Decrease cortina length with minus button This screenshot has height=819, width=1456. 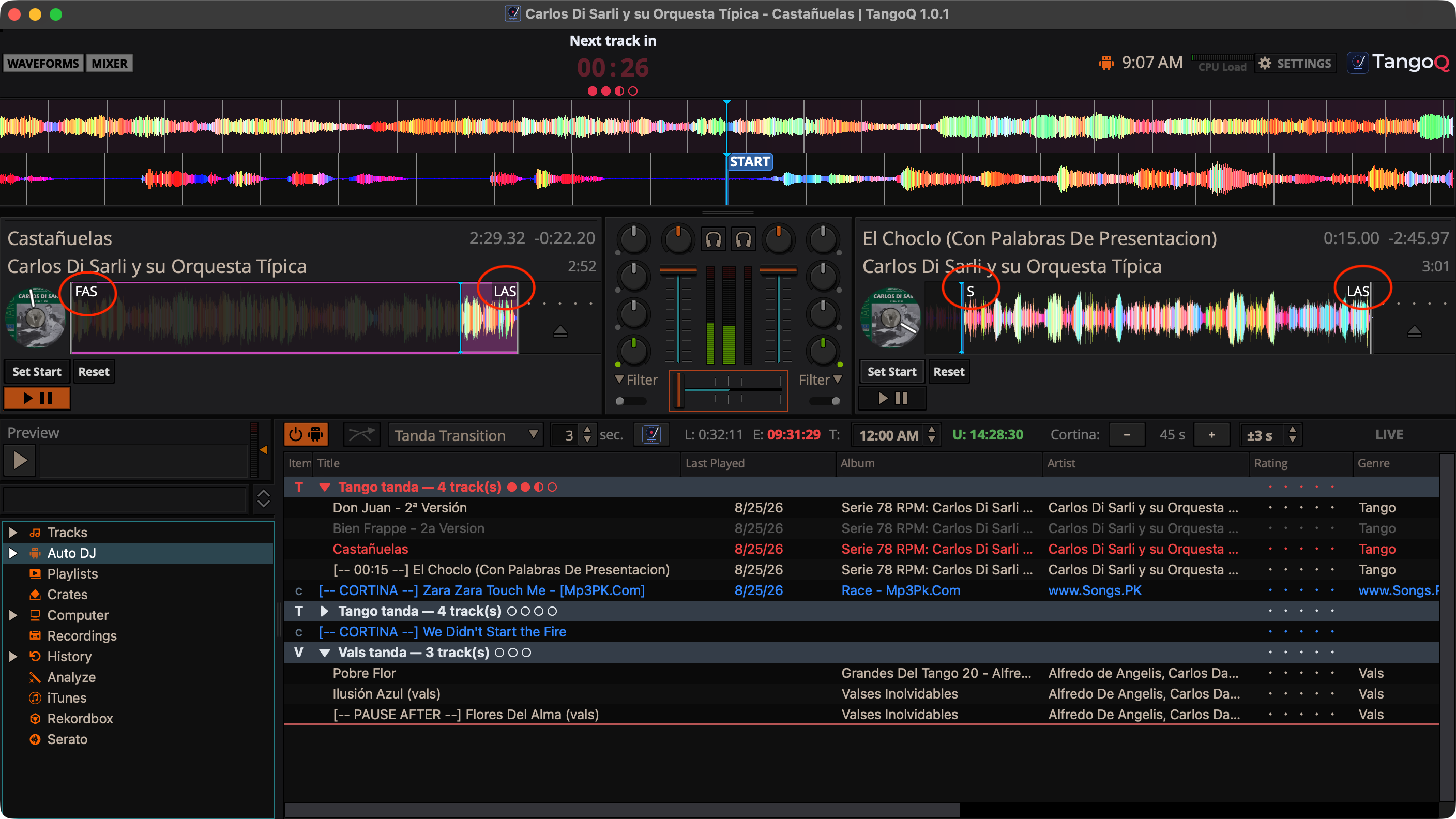pos(1127,435)
